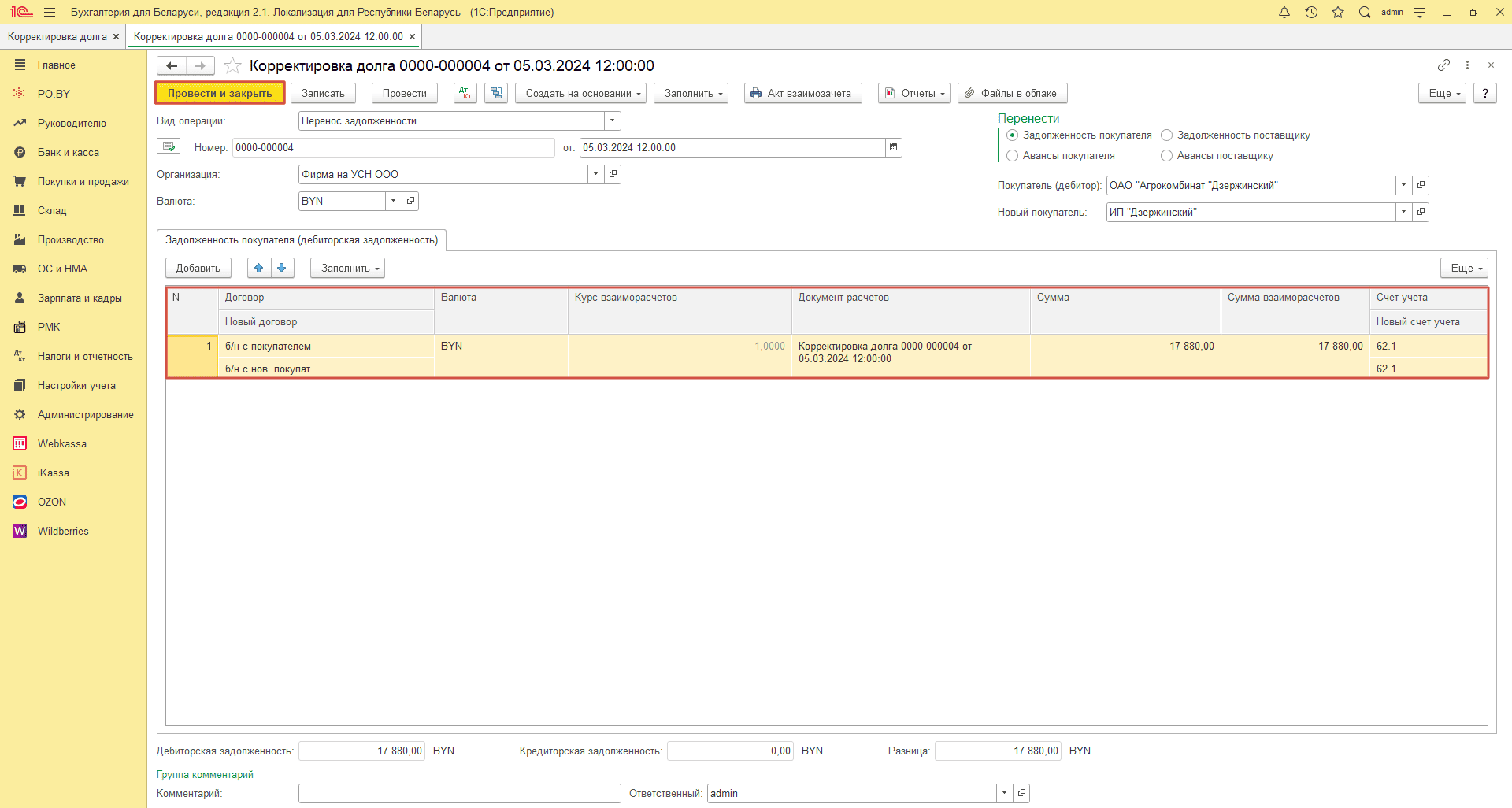Switch to Корректировка долга list tab
The image size is (1512, 808).
point(57,36)
